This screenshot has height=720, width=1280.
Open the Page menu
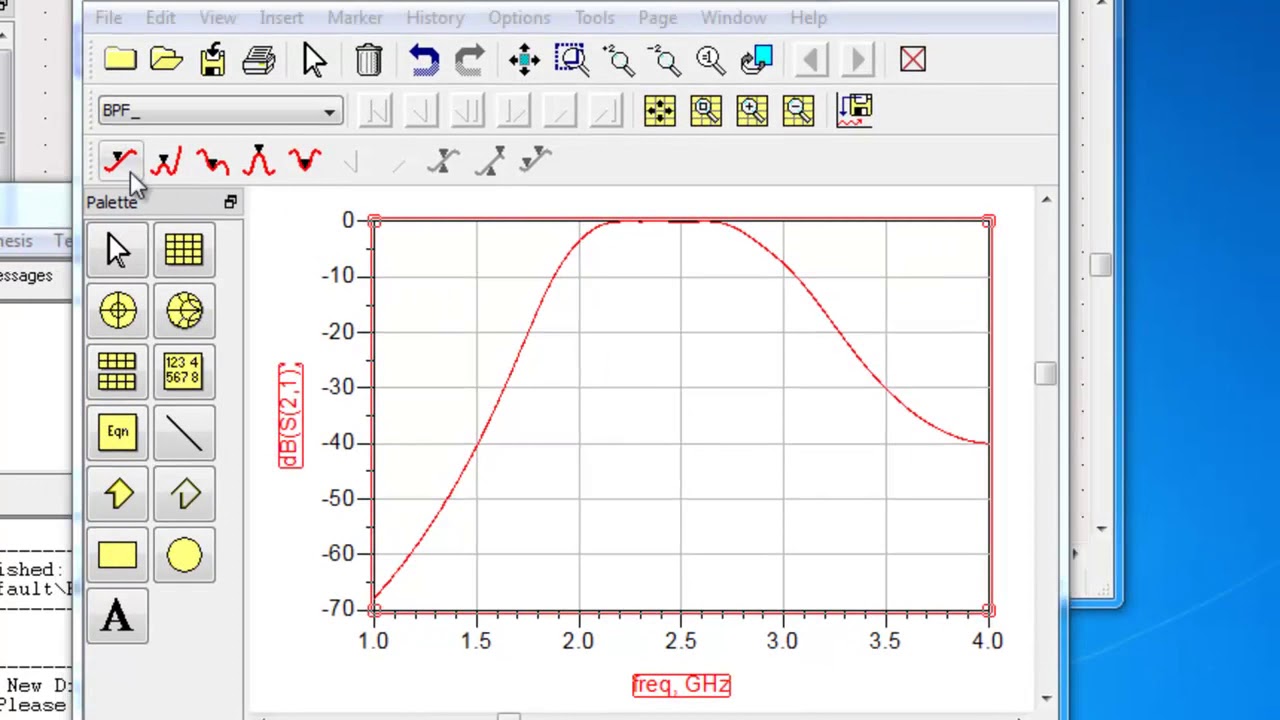657,18
